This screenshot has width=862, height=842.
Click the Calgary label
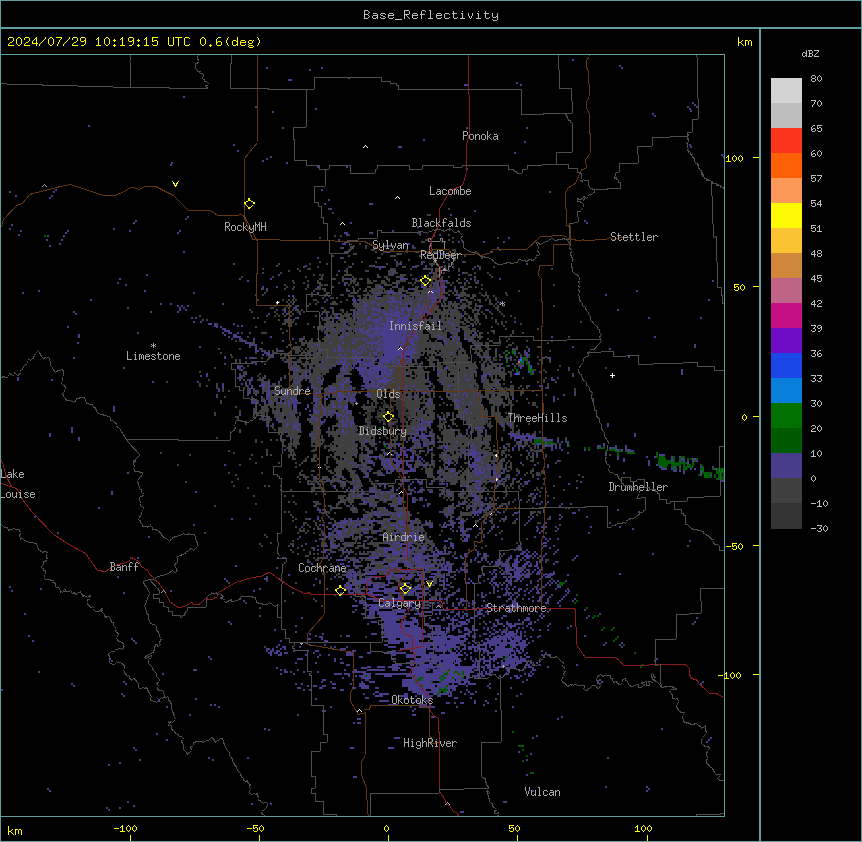[x=399, y=603]
